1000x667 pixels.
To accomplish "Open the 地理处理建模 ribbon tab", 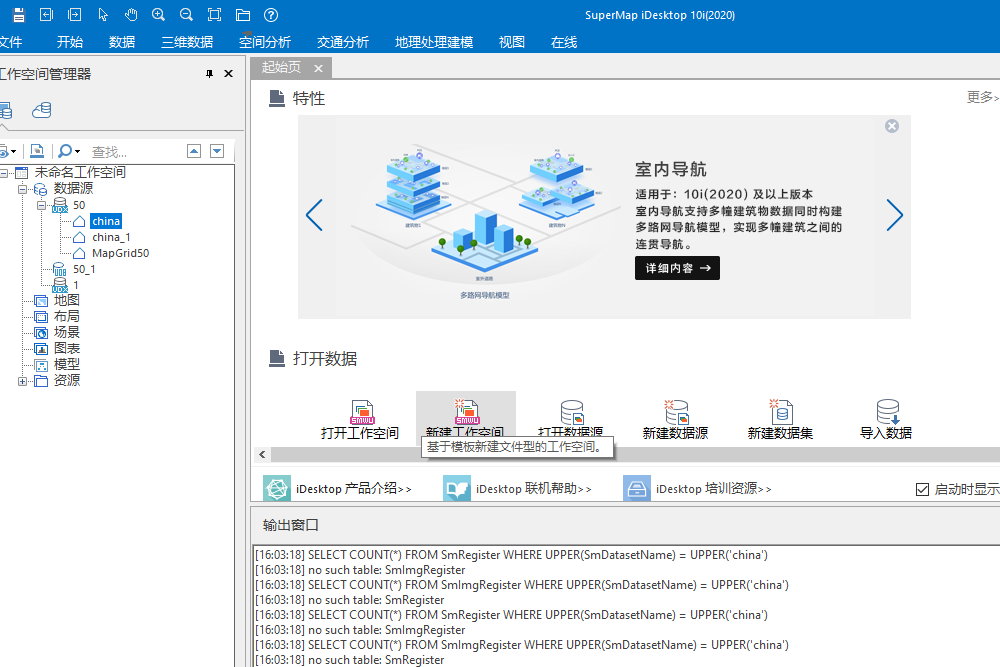I will point(434,42).
